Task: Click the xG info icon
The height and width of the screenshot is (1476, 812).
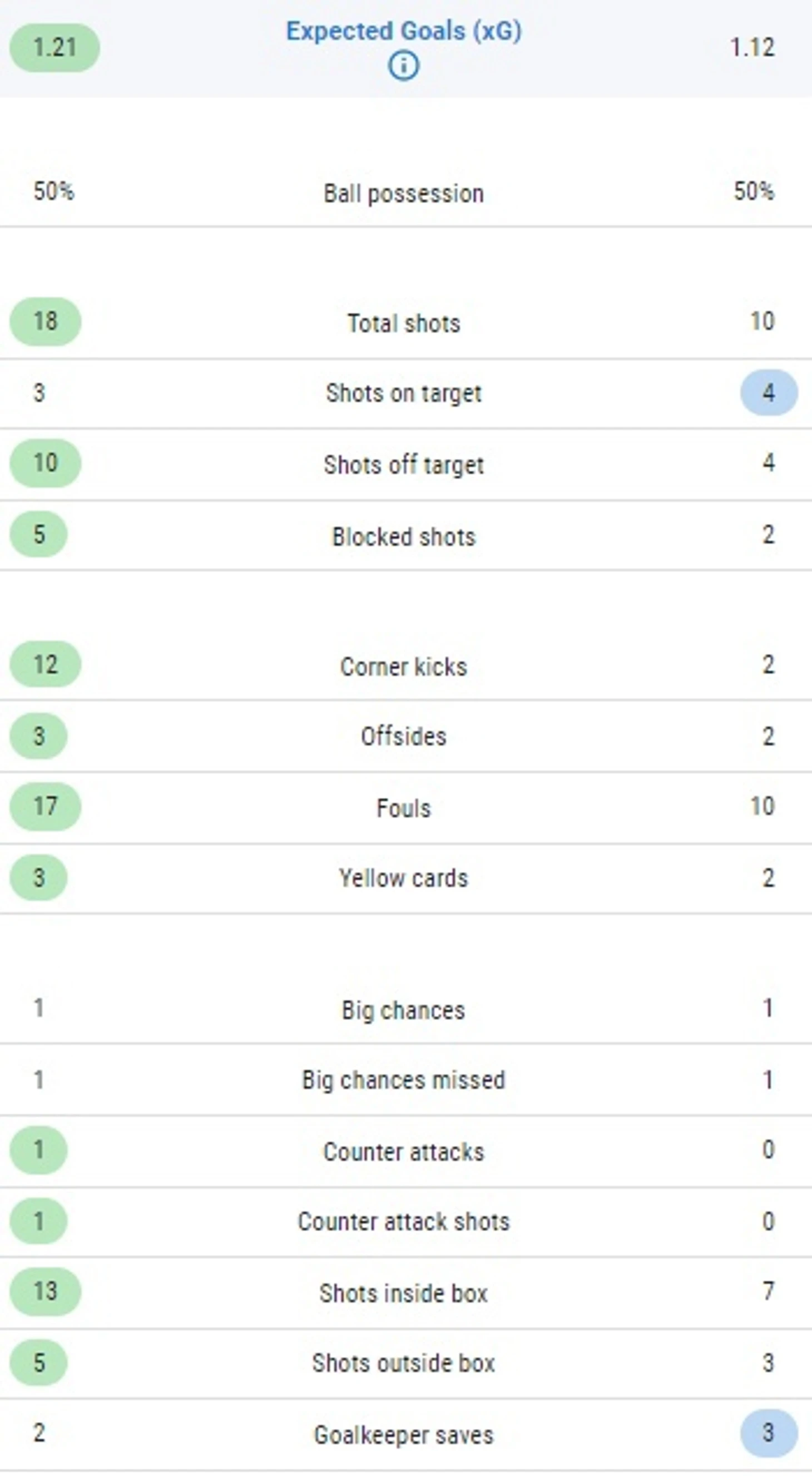Action: point(404,66)
